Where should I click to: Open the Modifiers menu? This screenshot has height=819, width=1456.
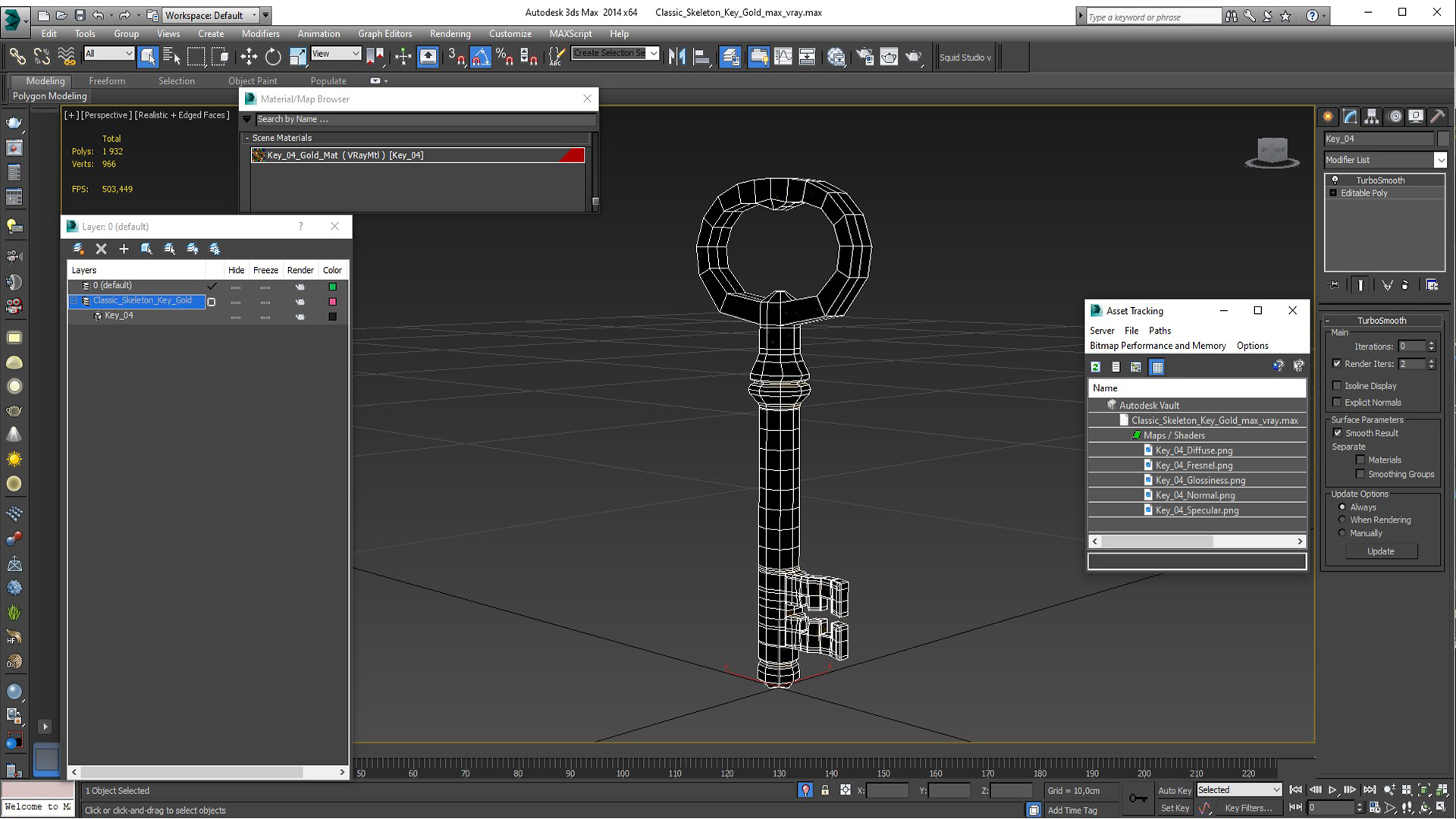260,33
